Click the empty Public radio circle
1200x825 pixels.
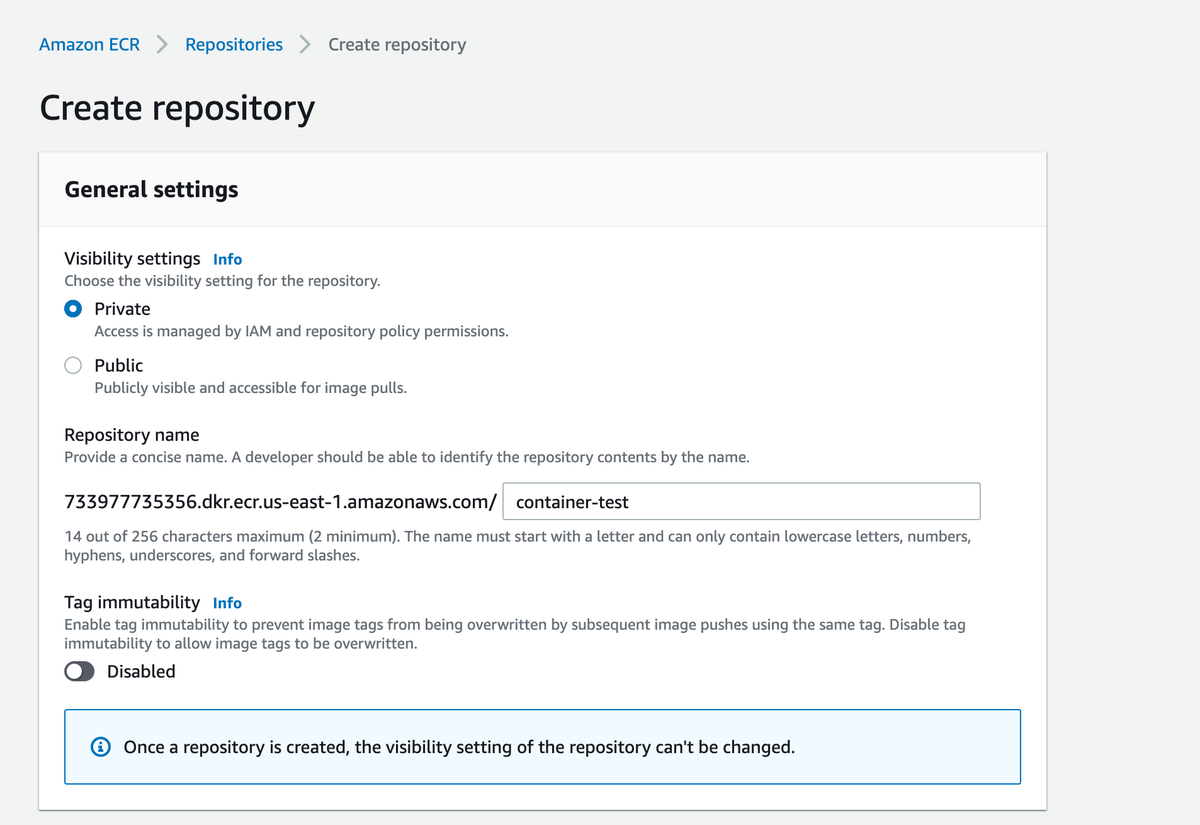click(x=72, y=365)
